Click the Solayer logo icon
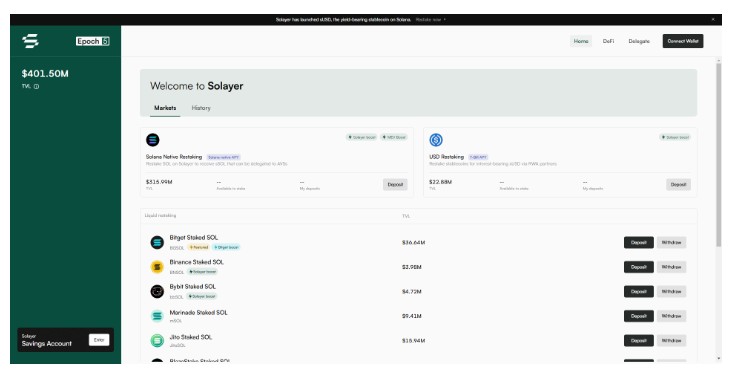This screenshot has height=384, width=731. [31, 41]
